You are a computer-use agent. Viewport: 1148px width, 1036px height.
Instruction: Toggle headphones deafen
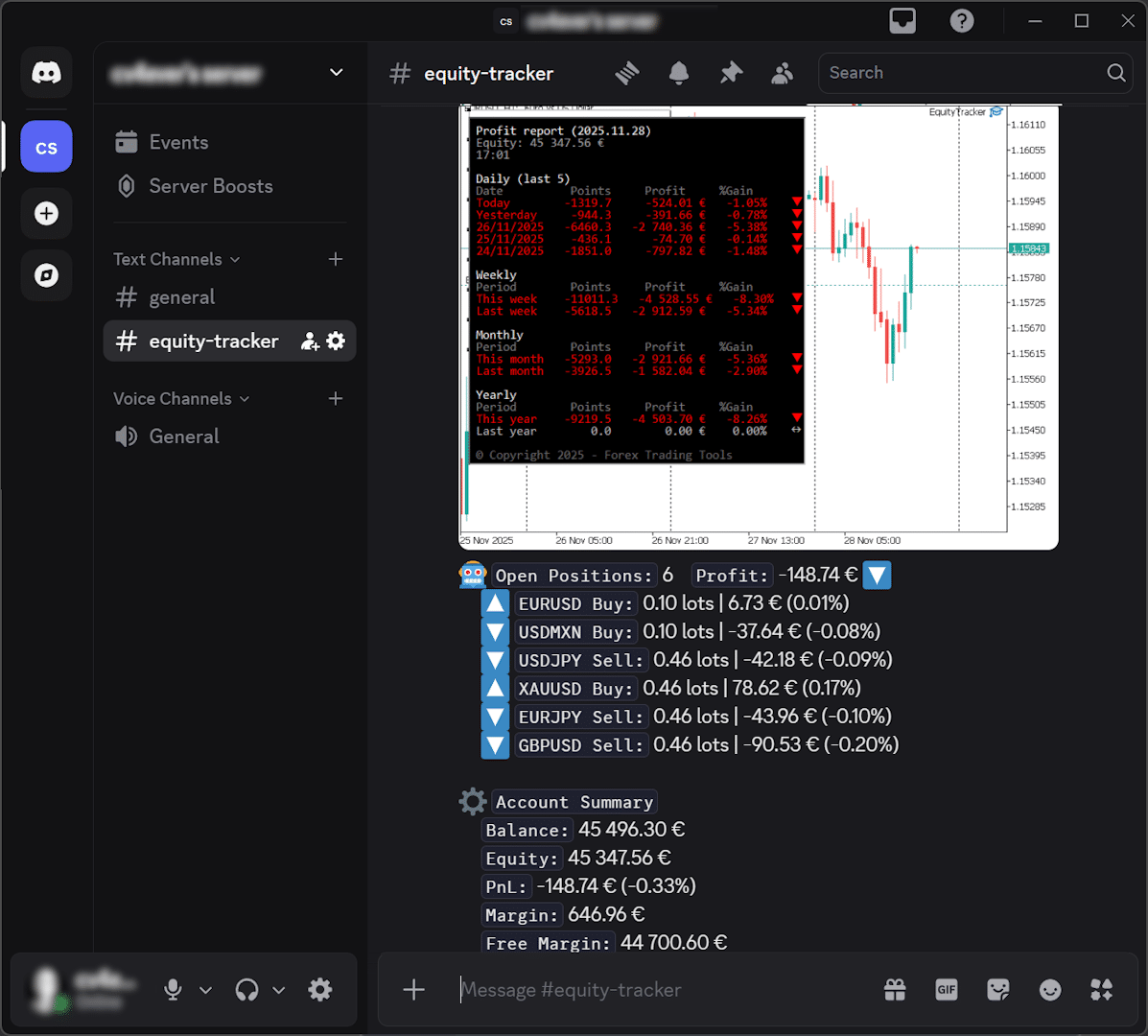(247, 990)
